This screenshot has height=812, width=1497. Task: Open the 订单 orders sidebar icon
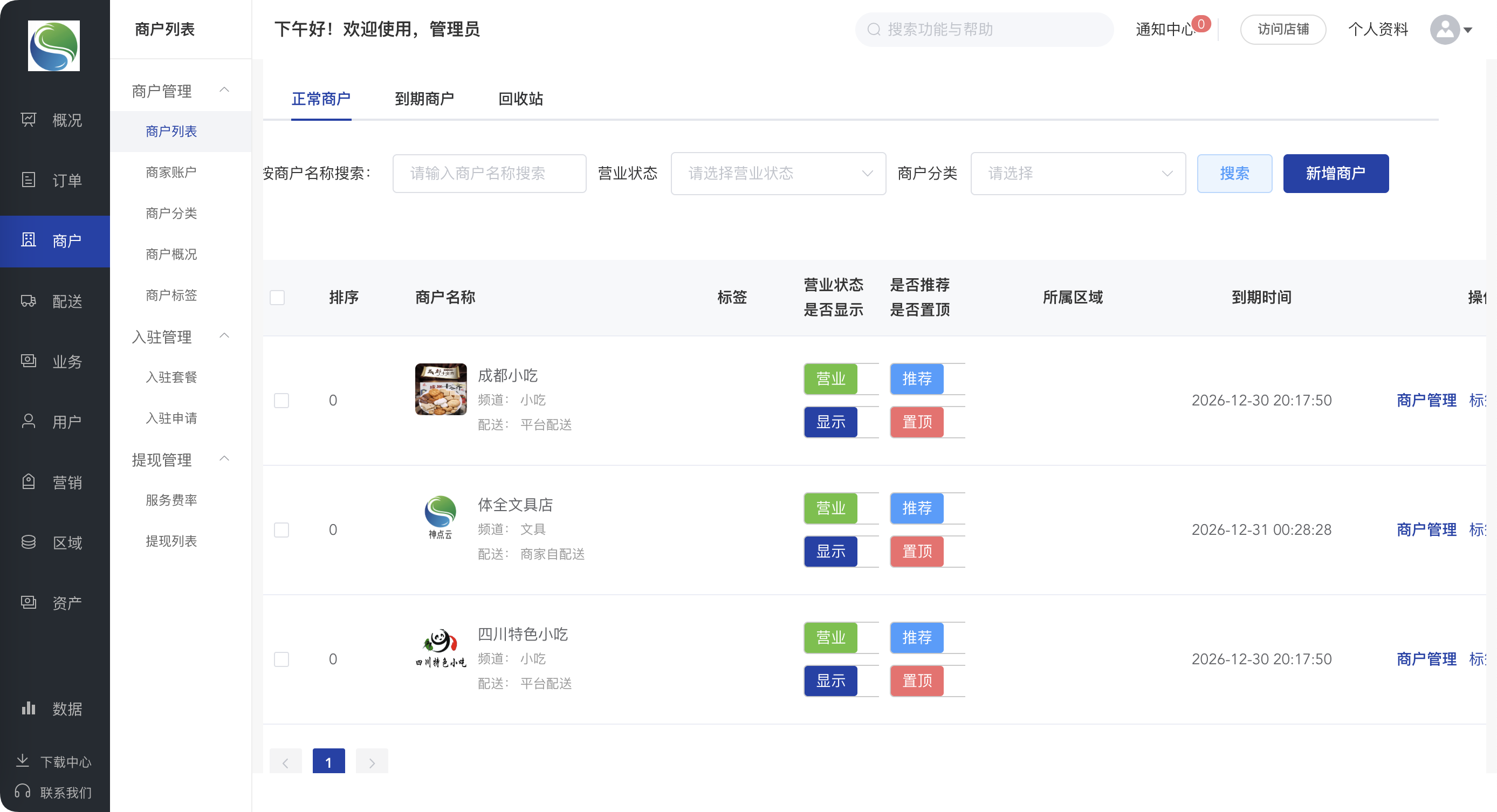click(29, 180)
